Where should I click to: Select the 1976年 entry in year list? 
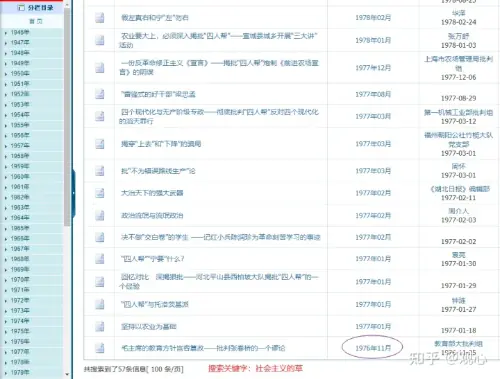(20, 342)
